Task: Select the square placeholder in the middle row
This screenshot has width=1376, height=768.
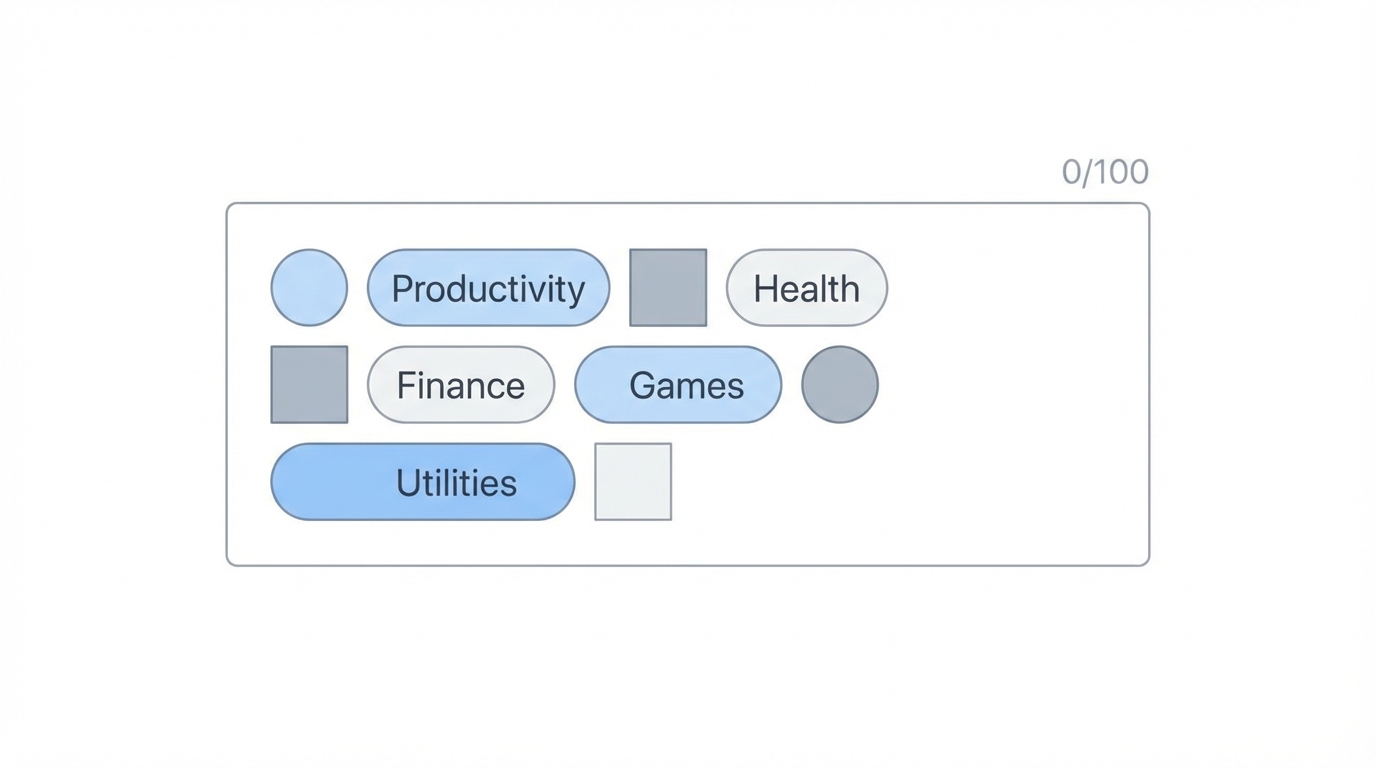Action: point(308,384)
